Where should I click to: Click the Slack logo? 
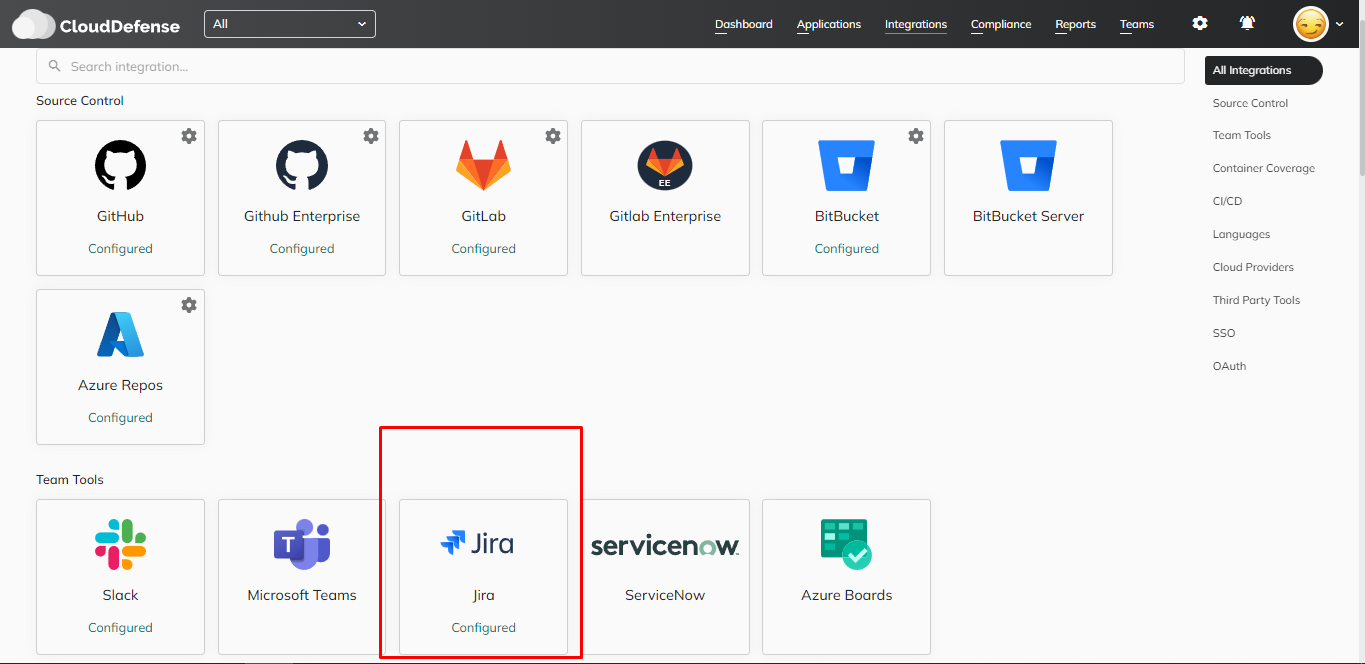120,544
